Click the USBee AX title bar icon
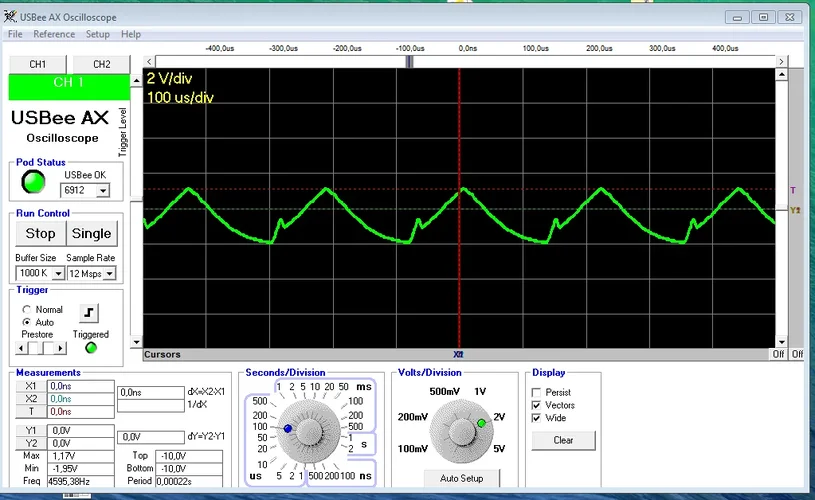 click(10, 17)
